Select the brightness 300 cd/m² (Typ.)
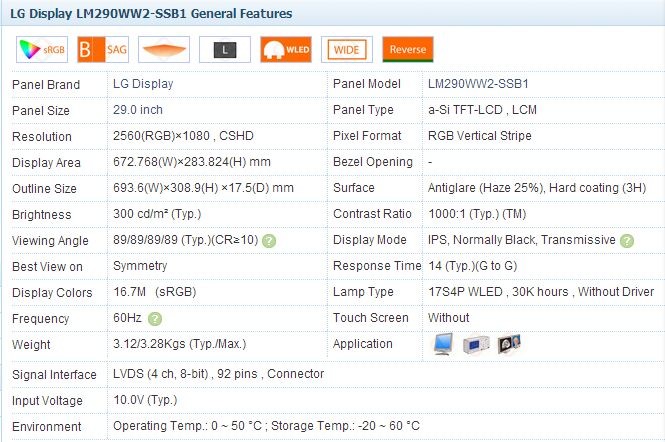665x442 pixels. pyautogui.click(x=157, y=214)
